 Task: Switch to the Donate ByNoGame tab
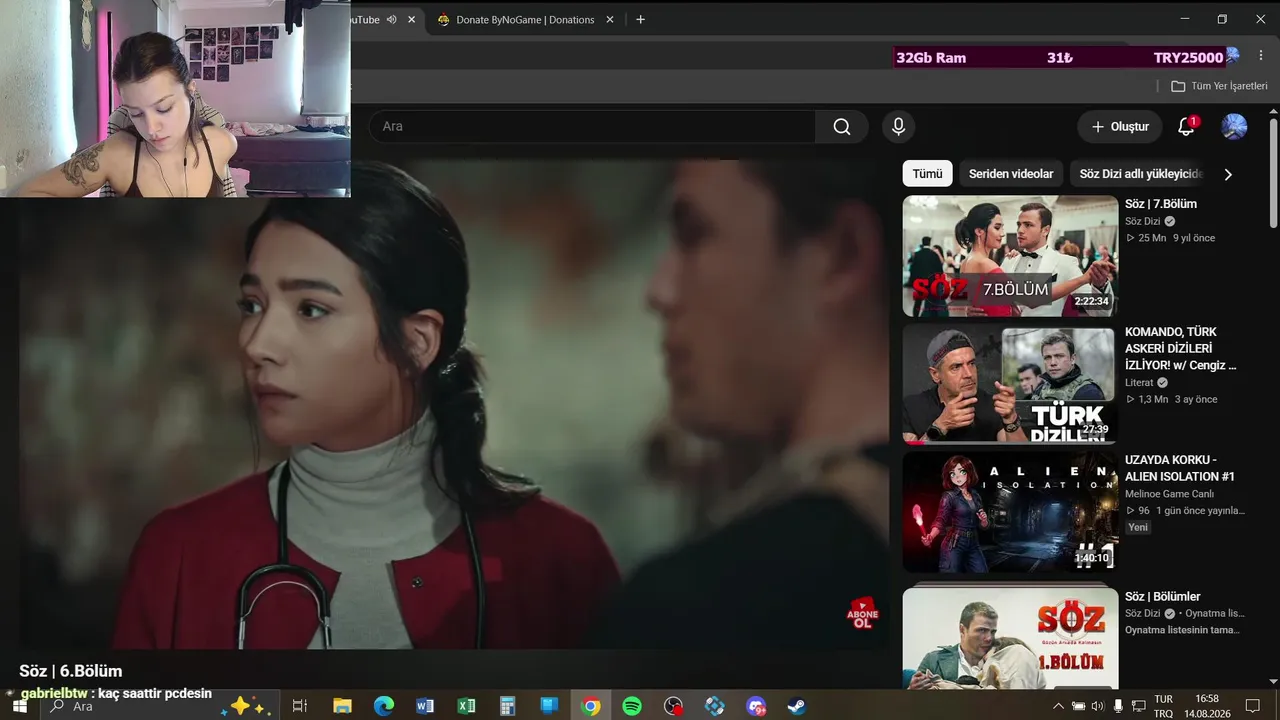[x=524, y=19]
